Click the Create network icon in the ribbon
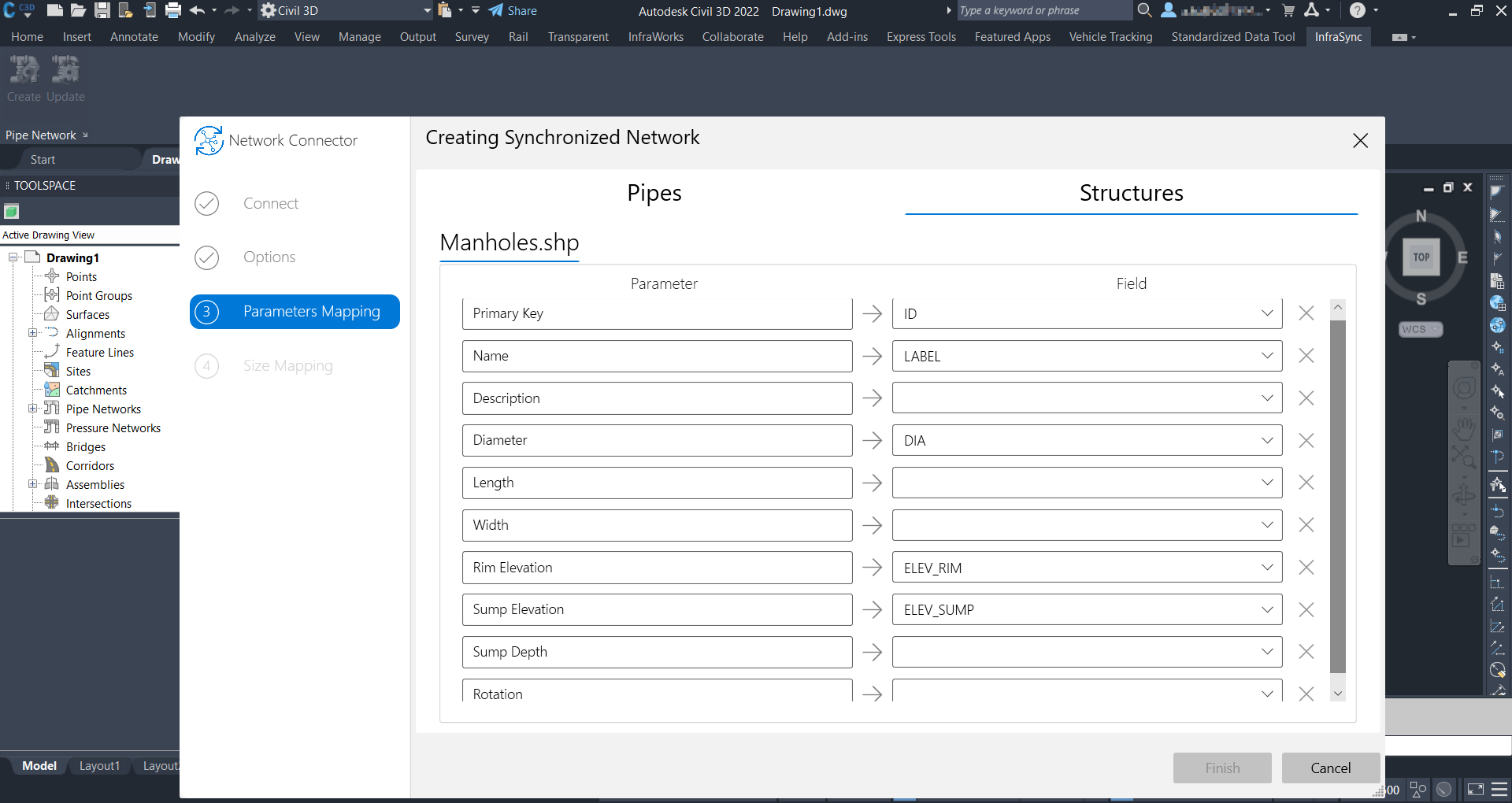Image resolution: width=1512 pixels, height=803 pixels. 24,71
